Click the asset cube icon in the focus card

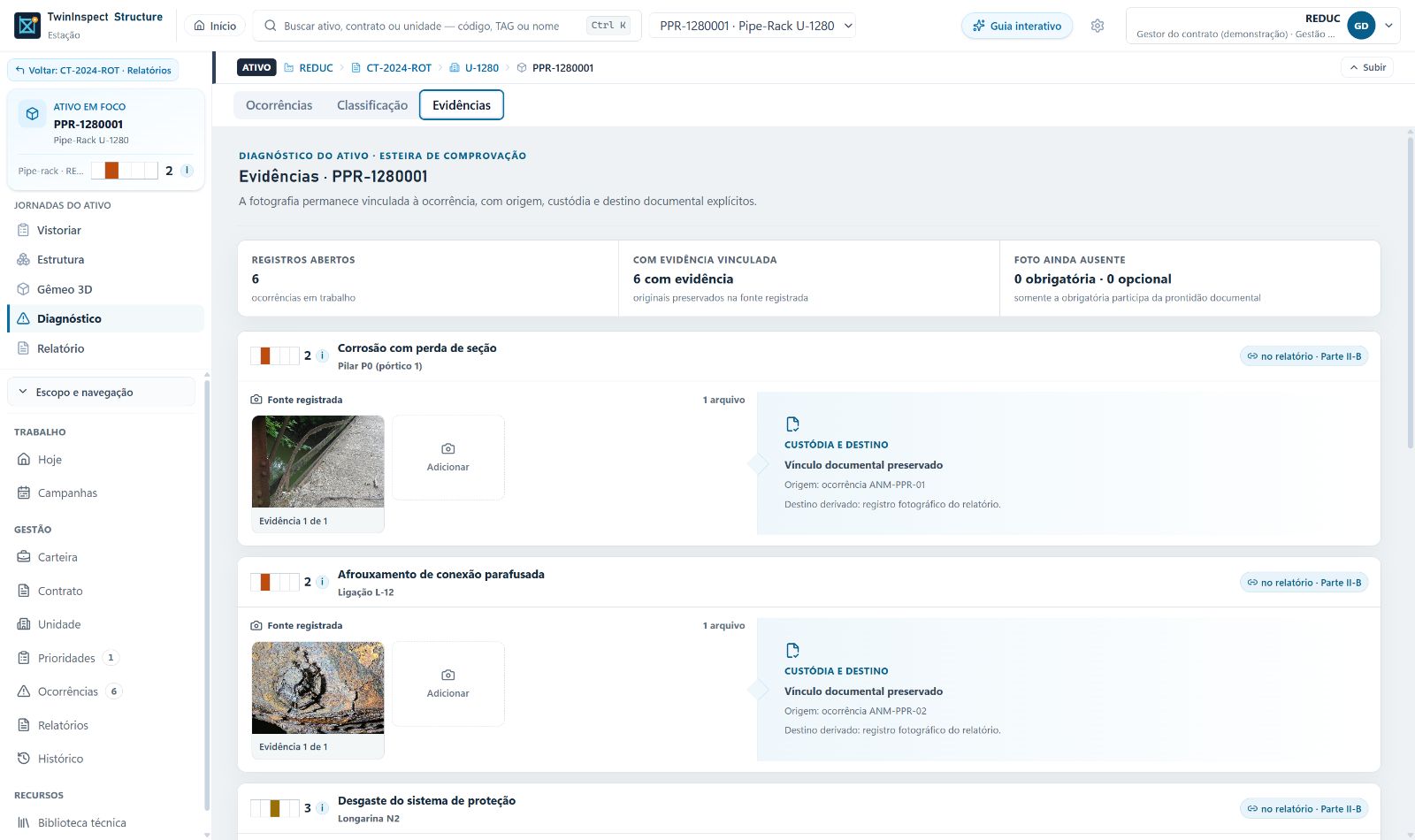[x=33, y=114]
